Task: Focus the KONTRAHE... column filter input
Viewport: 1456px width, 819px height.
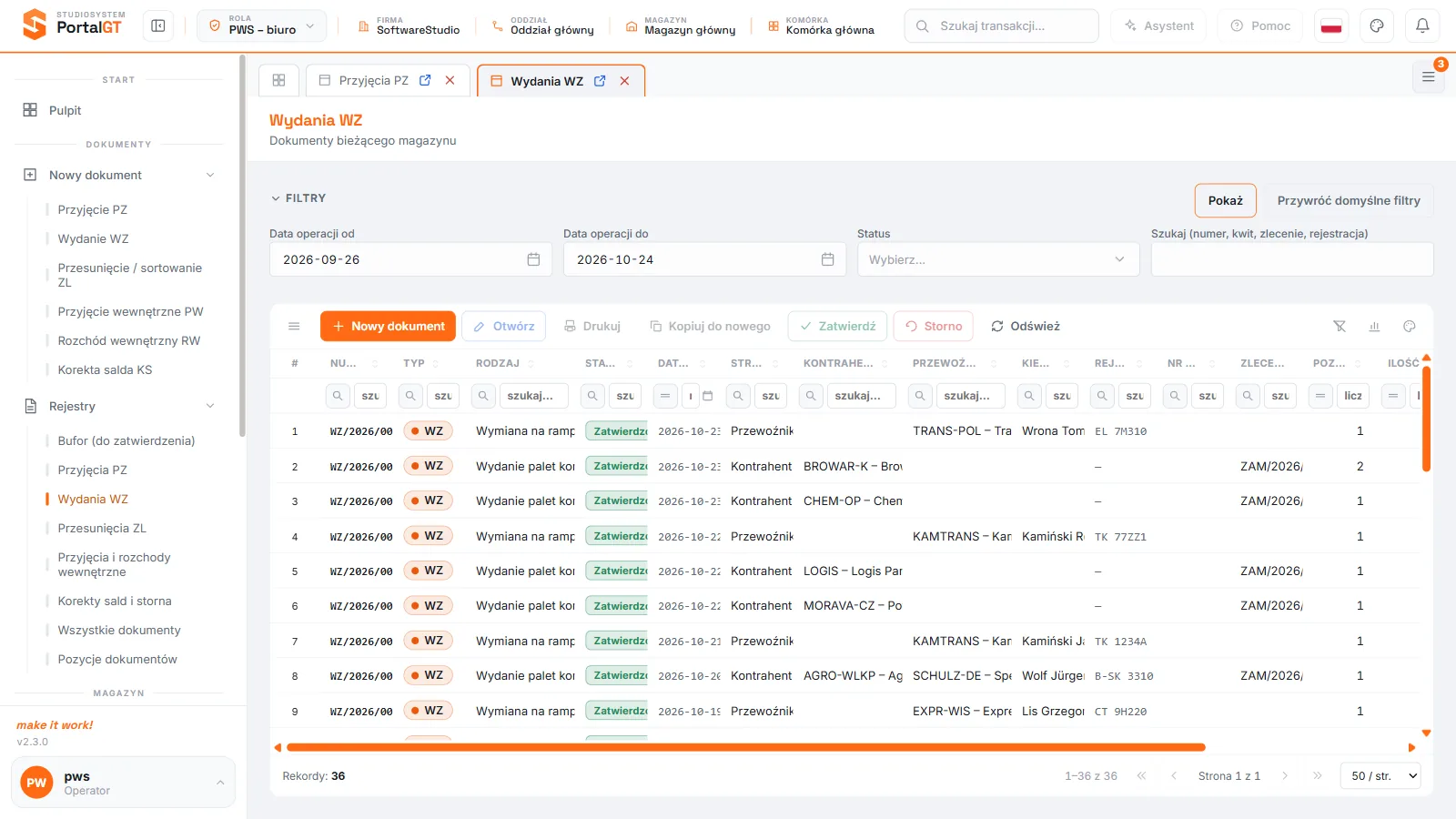Action: pos(861,396)
